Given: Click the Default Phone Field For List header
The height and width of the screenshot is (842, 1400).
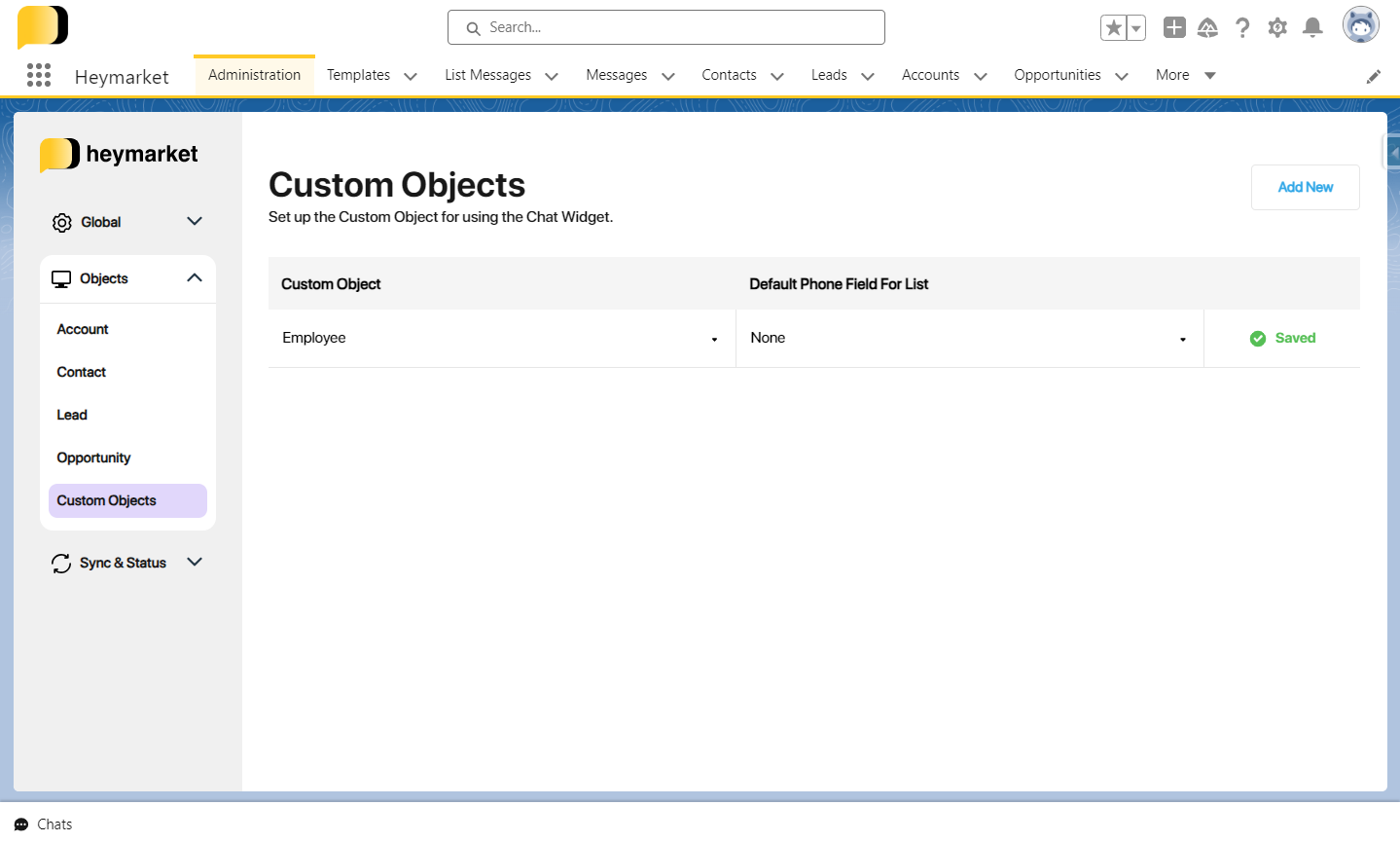Looking at the screenshot, I should 839,284.
